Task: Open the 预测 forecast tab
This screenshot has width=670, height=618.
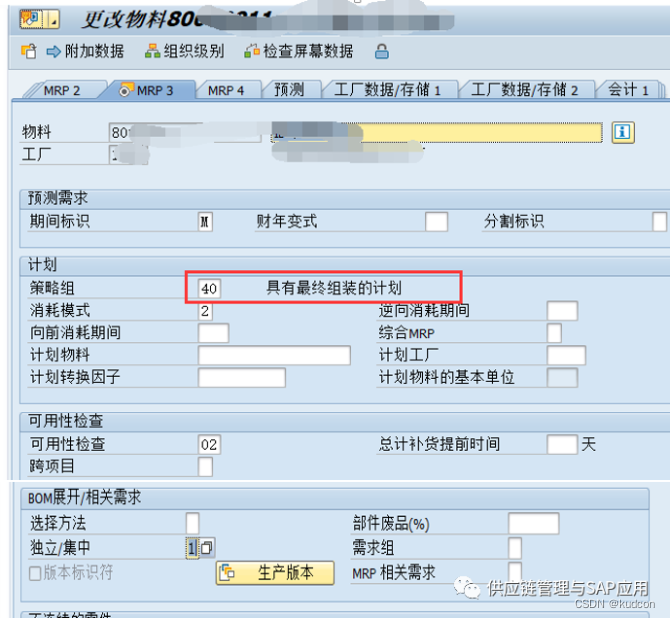Action: tap(289, 91)
